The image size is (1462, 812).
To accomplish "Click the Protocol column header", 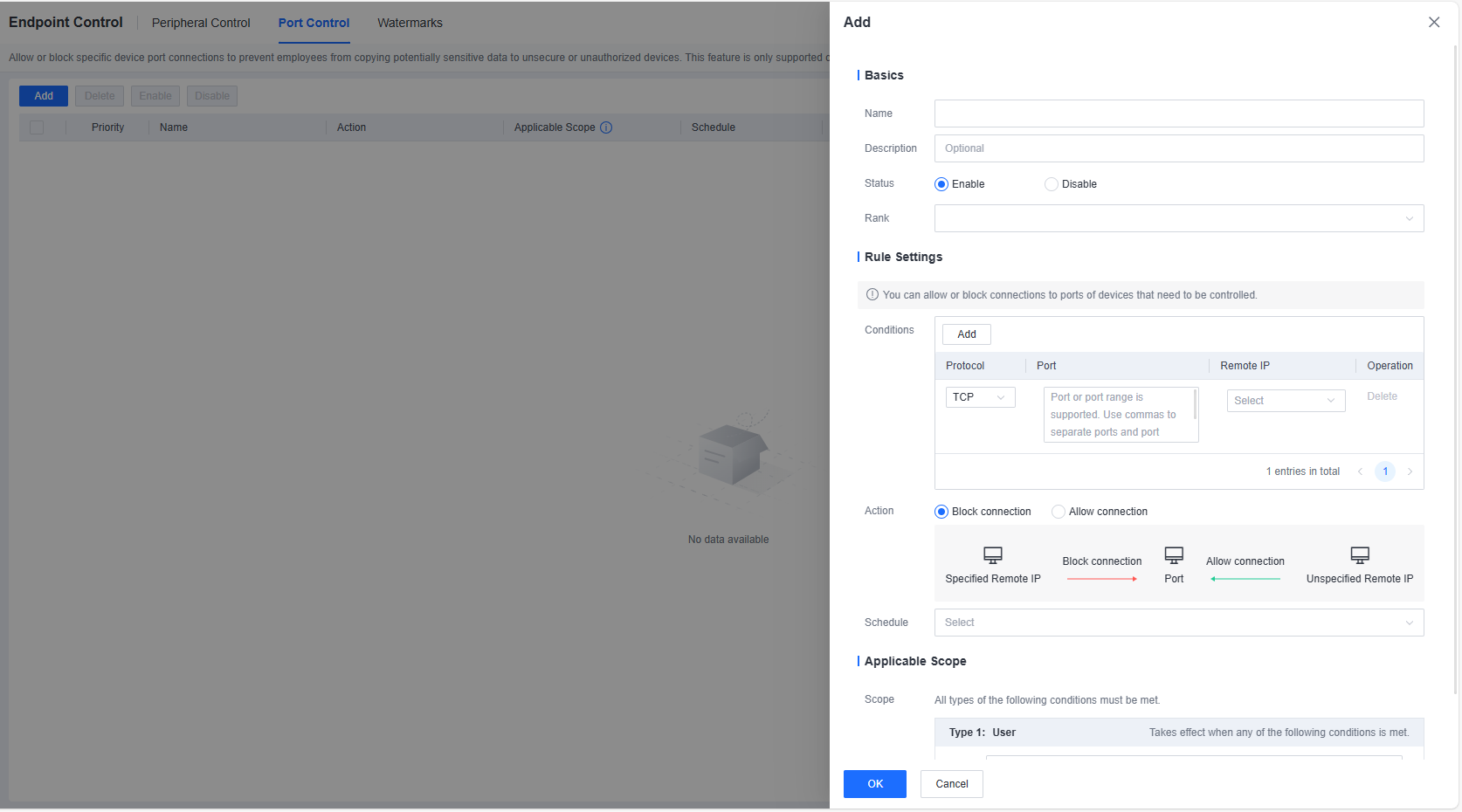I will coord(965,366).
